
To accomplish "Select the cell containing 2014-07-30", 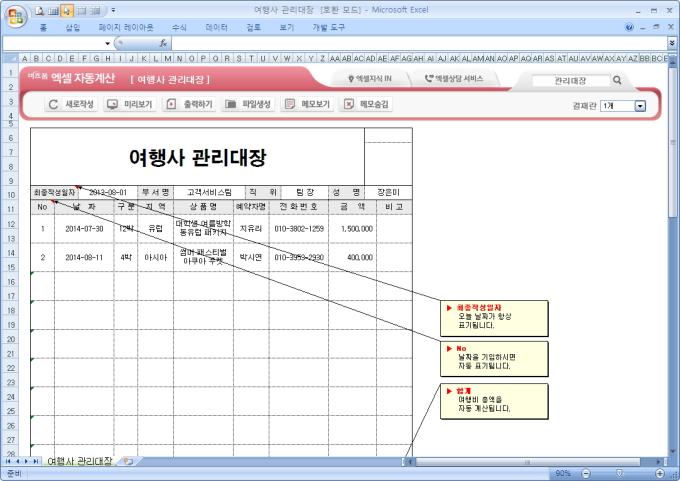I will coord(84,229).
